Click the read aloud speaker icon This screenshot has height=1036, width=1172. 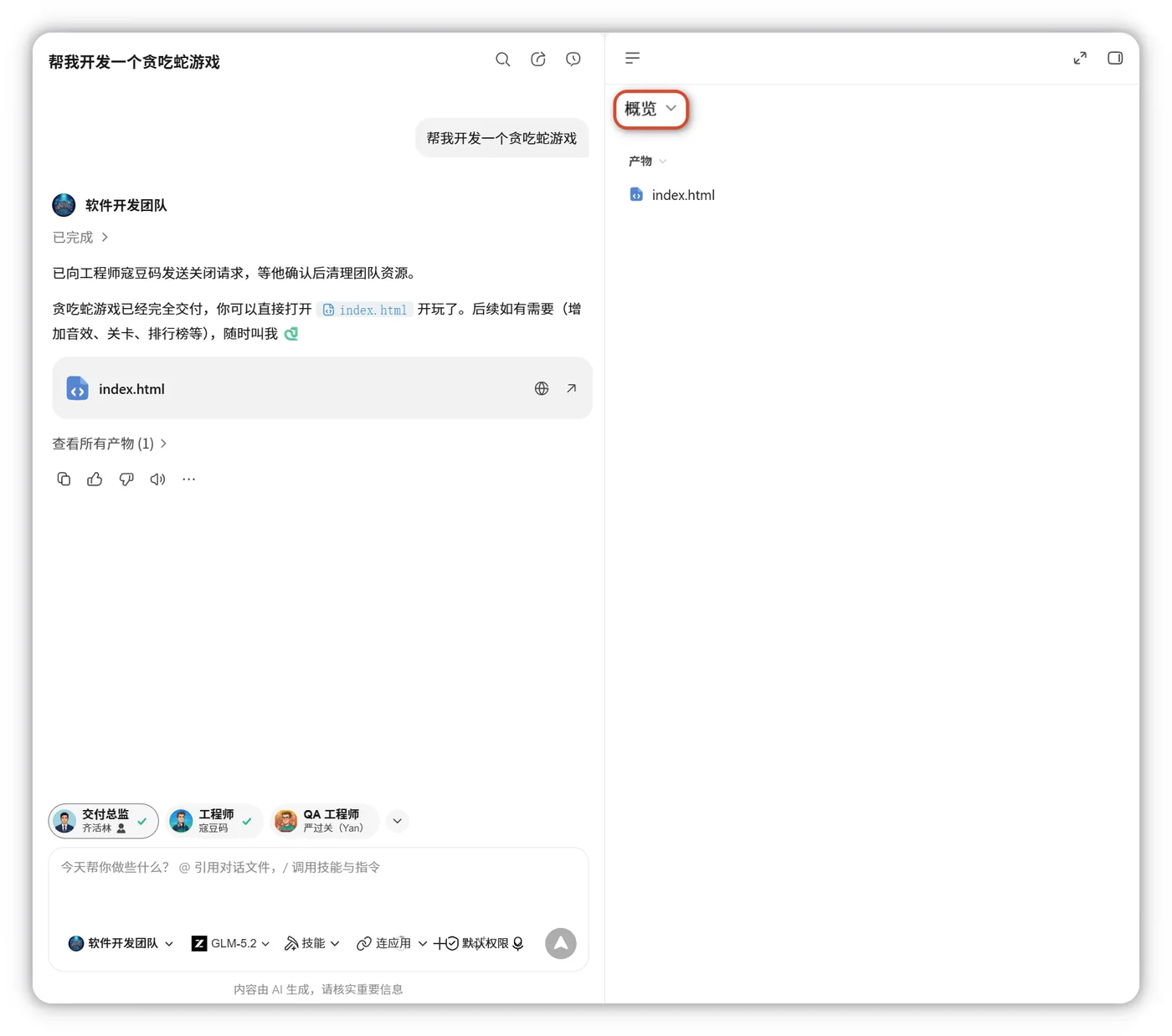pos(157,480)
